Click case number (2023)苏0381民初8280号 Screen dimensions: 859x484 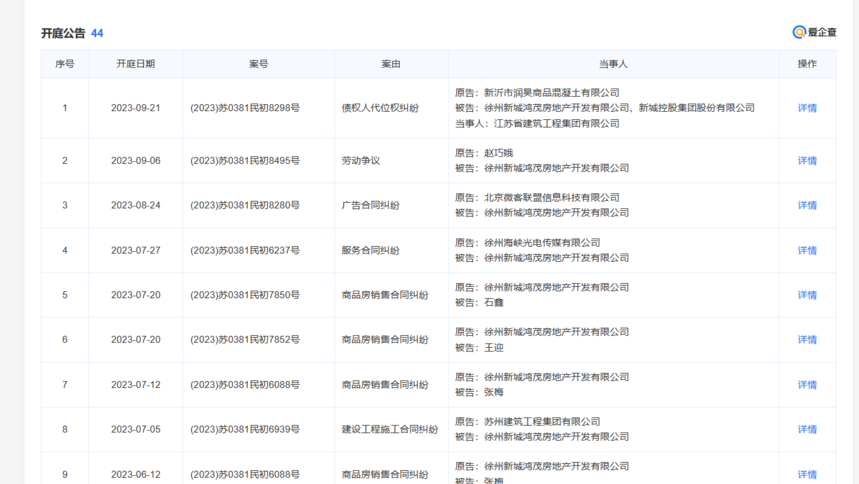pos(245,205)
